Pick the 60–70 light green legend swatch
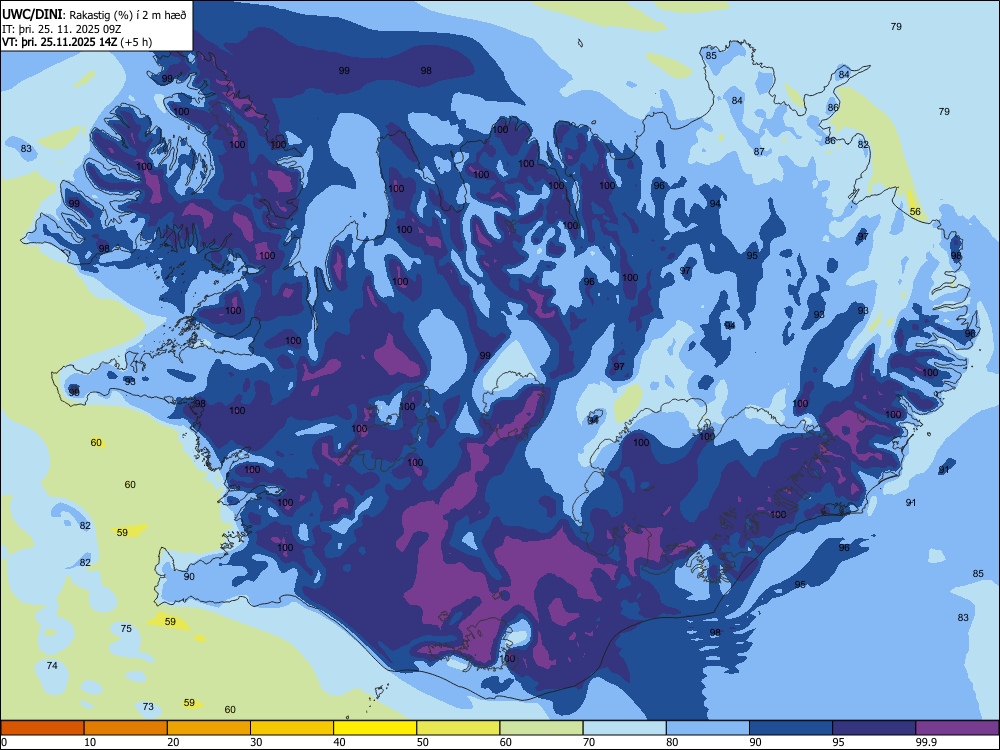 [x=541, y=728]
